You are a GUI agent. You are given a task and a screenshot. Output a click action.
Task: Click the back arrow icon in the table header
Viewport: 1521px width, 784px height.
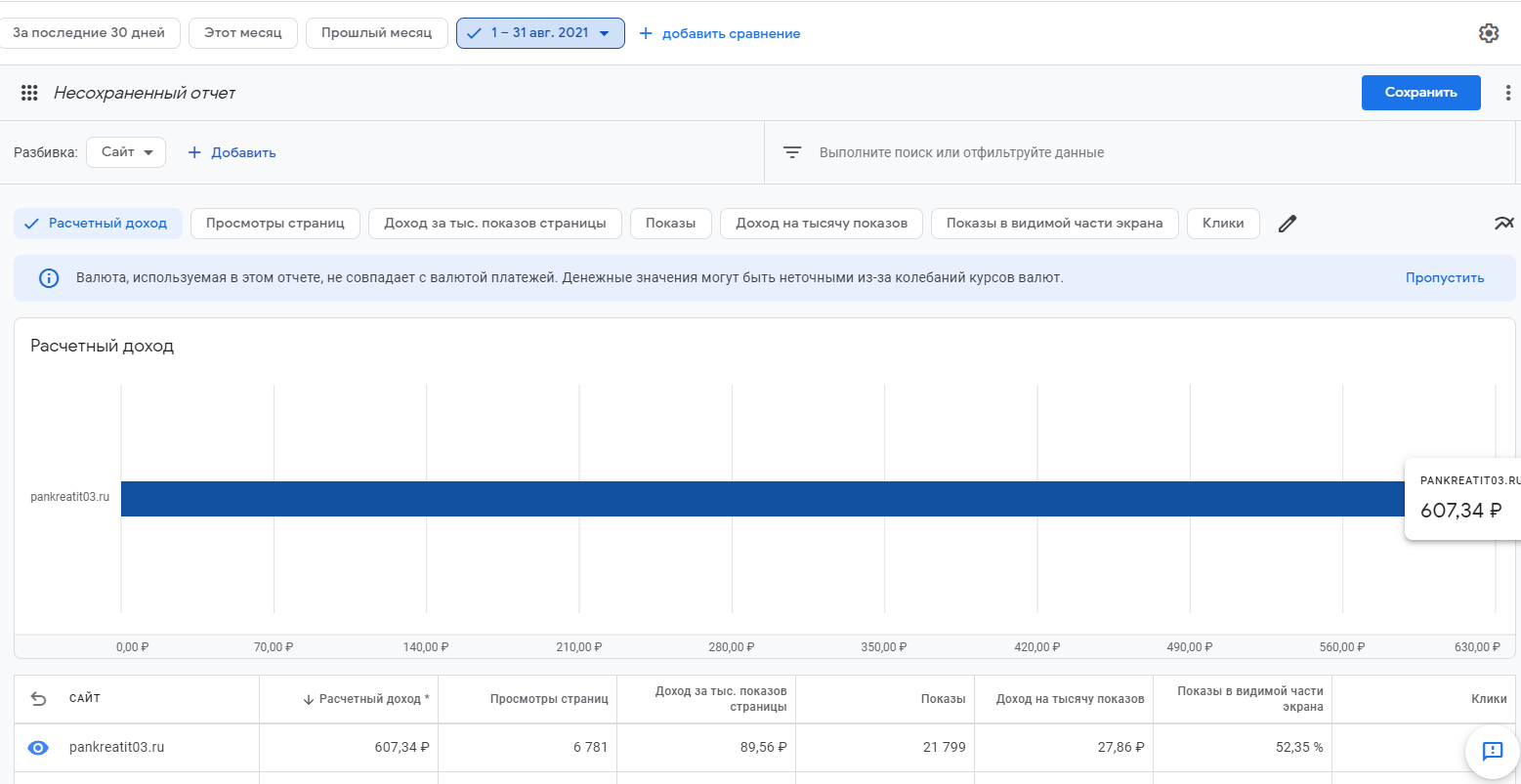pyautogui.click(x=38, y=699)
